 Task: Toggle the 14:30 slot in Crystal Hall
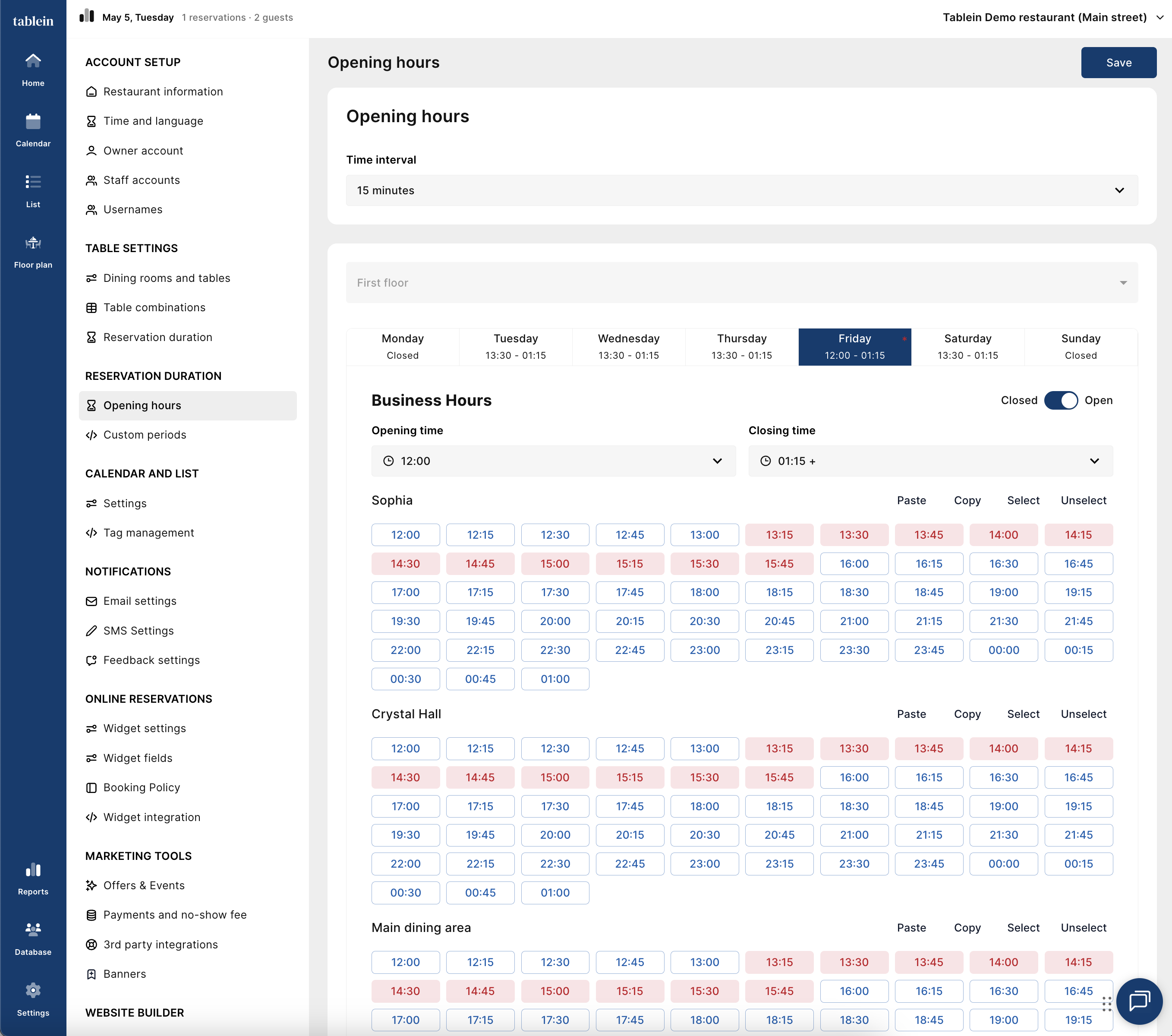pos(405,777)
